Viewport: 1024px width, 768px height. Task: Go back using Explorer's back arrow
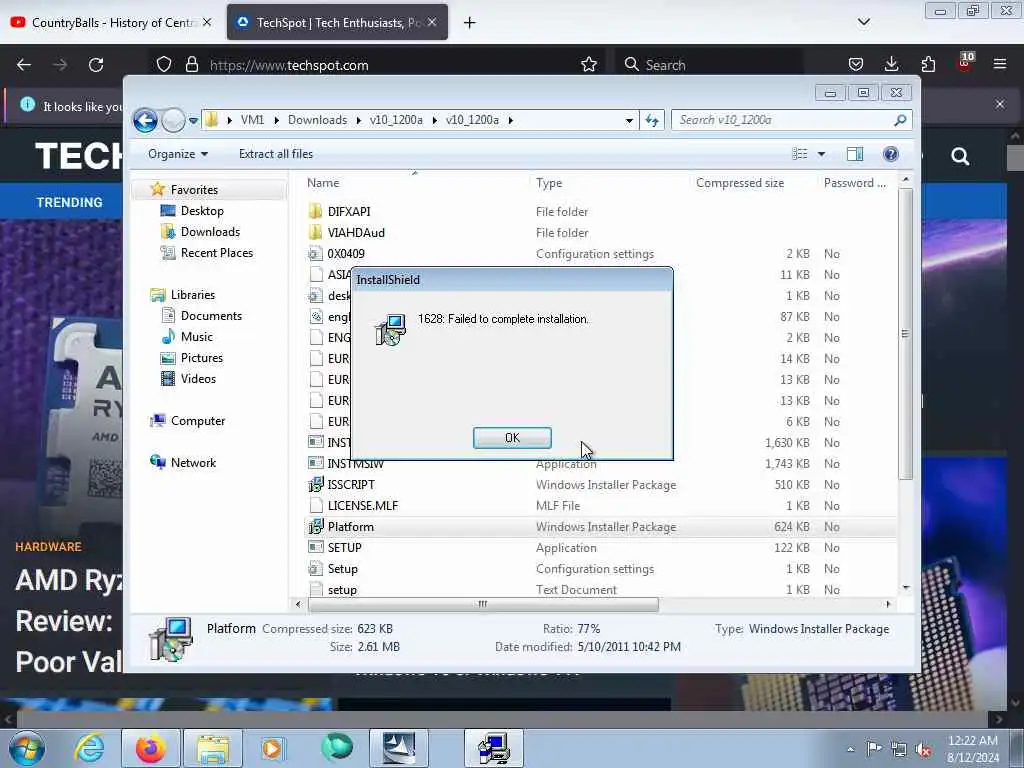pos(145,120)
